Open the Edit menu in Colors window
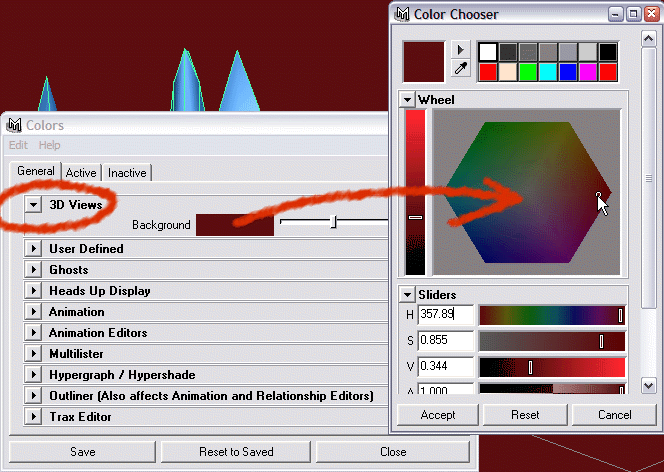This screenshot has height=472, width=664. 18,145
